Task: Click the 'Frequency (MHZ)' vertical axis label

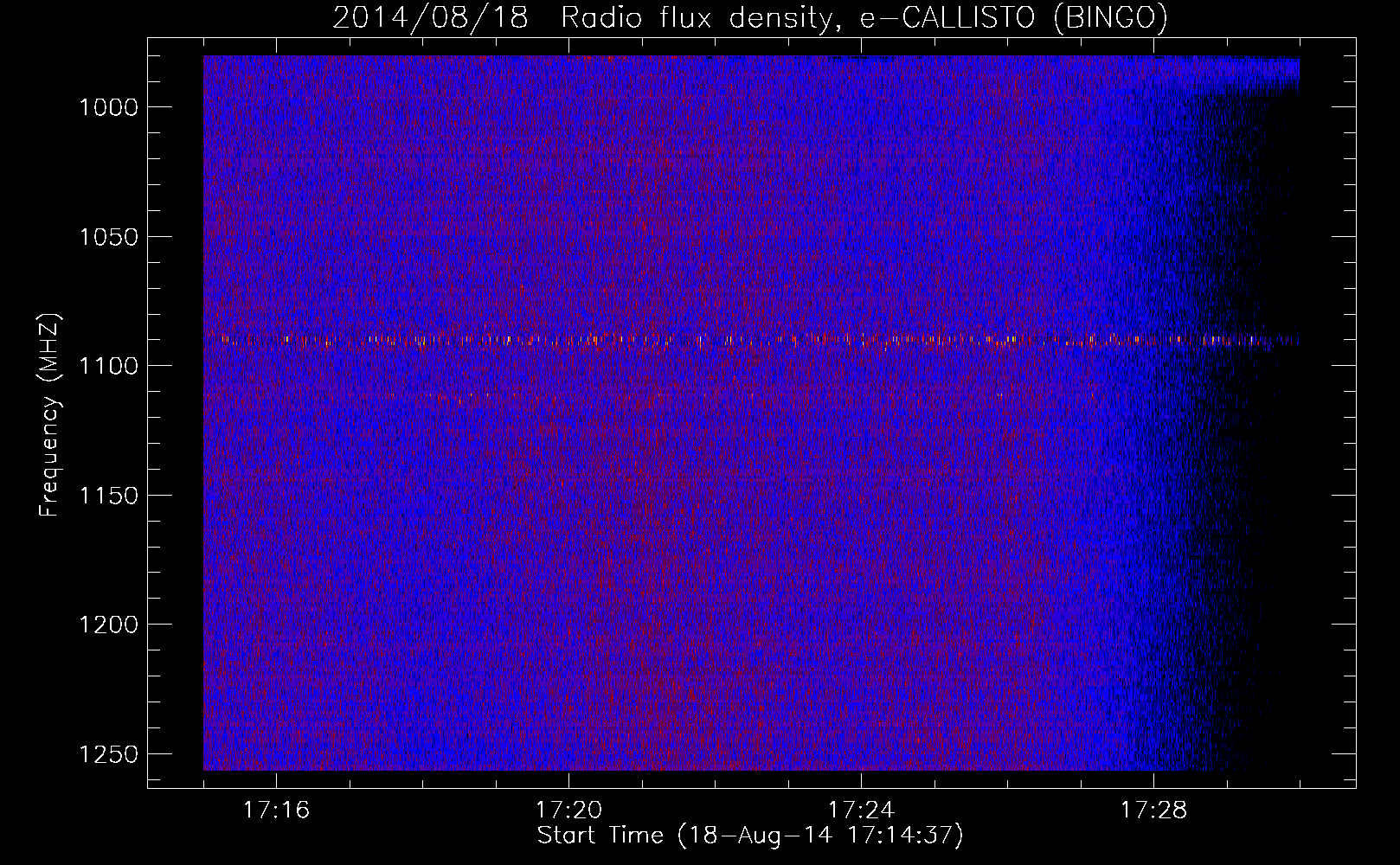Action: (49, 415)
